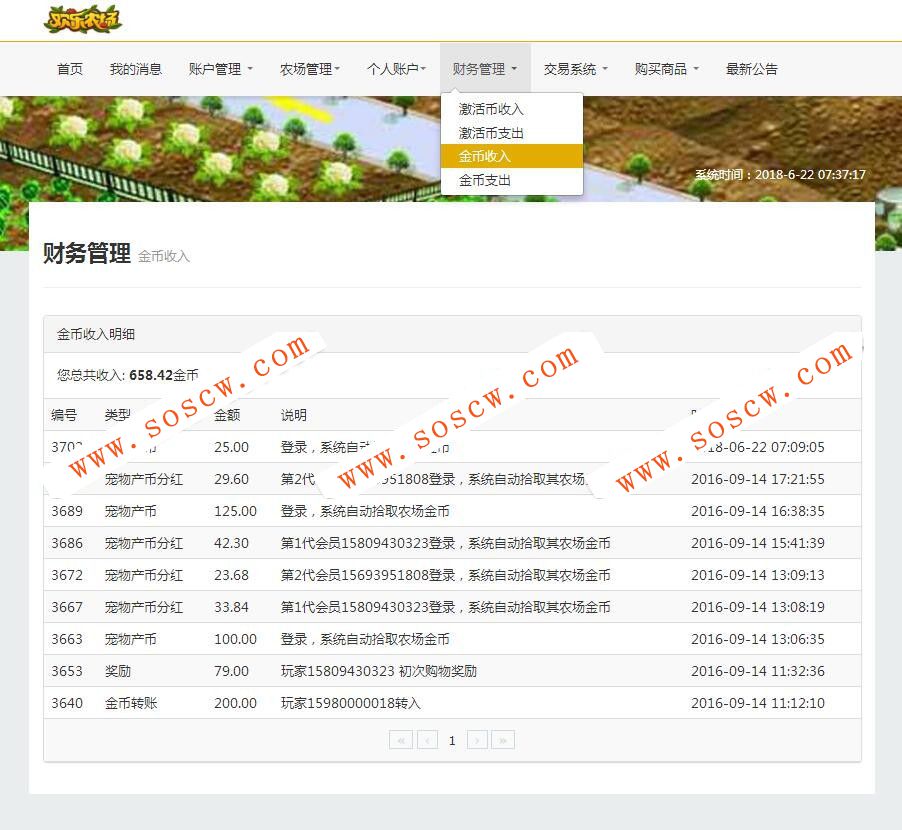Open 最新公告 page
This screenshot has height=830, width=902.
[751, 69]
